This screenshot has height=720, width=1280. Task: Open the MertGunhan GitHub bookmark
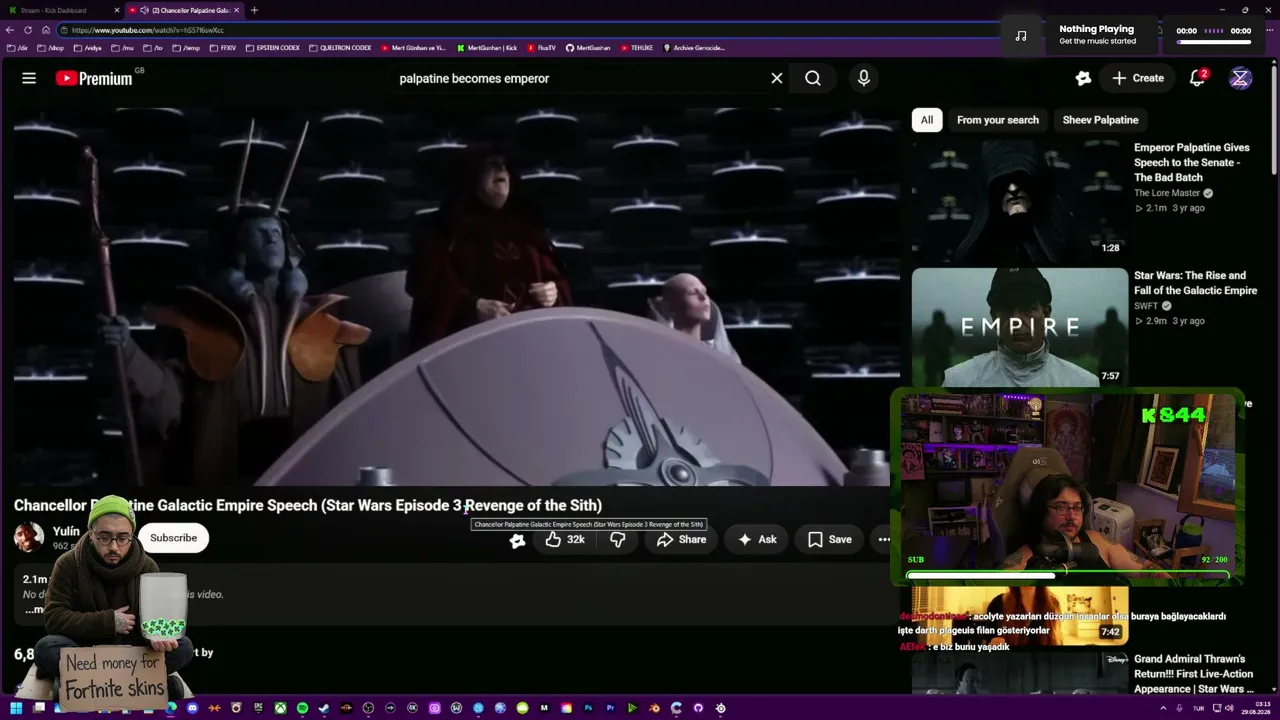588,48
